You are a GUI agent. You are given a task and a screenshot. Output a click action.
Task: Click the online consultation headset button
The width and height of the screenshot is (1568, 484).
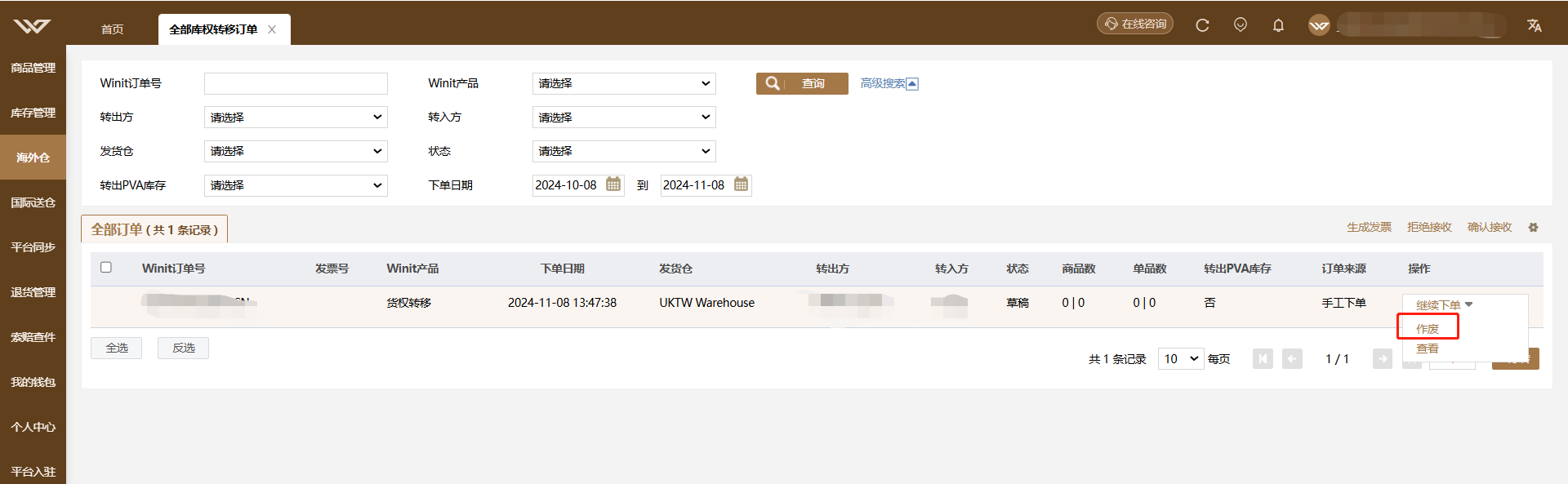(x=1135, y=24)
